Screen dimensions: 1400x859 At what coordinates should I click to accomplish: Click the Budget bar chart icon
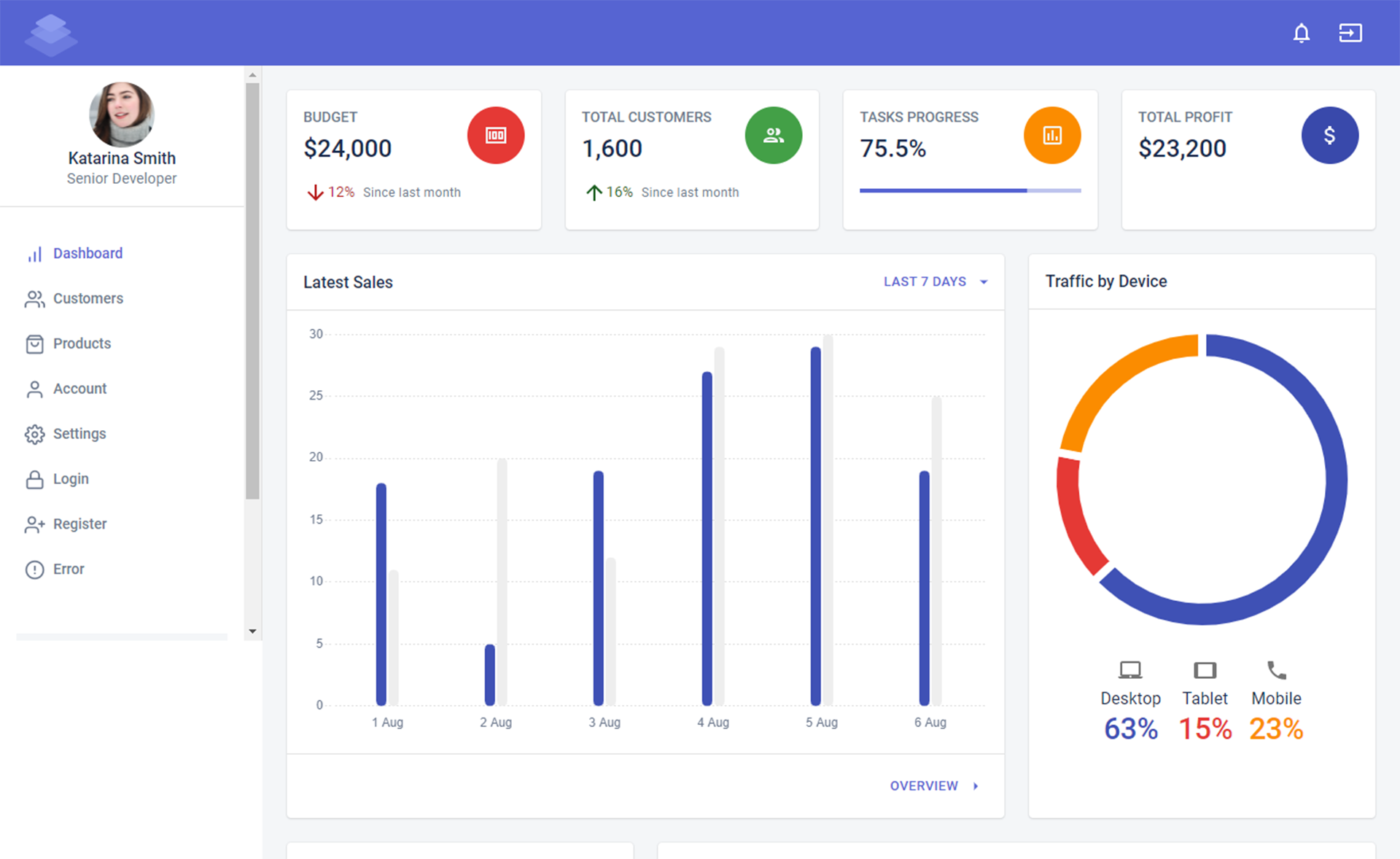(496, 136)
